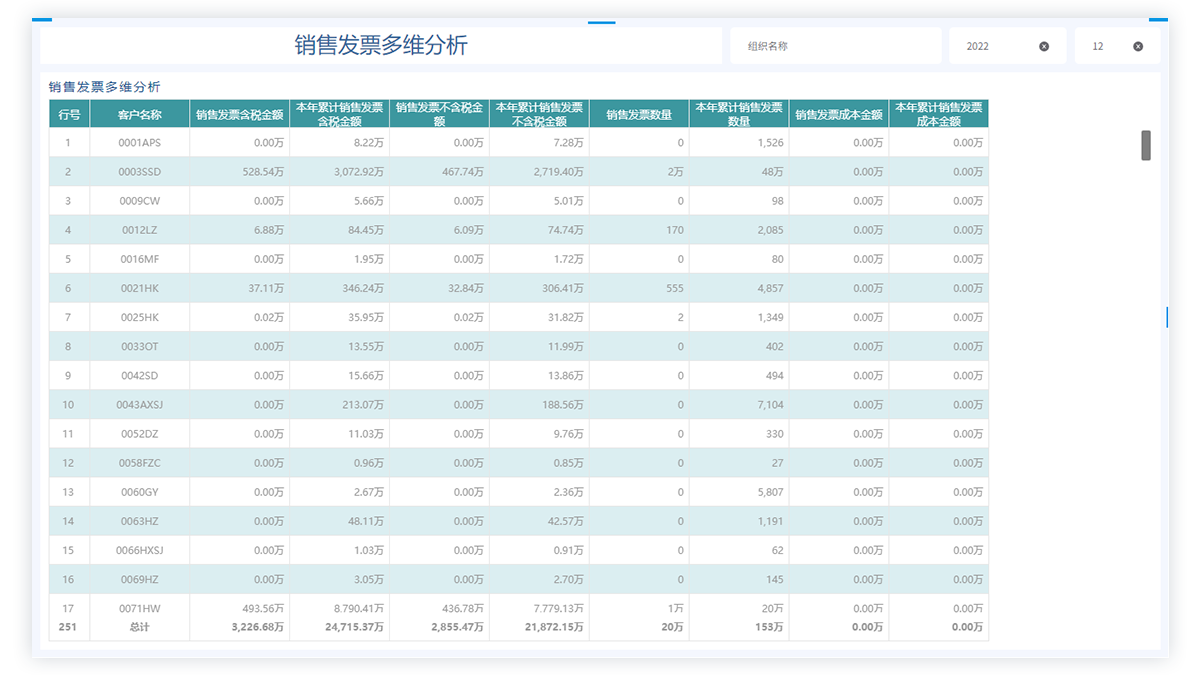Sort by 客户名称 column header
Image resolution: width=1200 pixels, height=675 pixels.
(139, 114)
